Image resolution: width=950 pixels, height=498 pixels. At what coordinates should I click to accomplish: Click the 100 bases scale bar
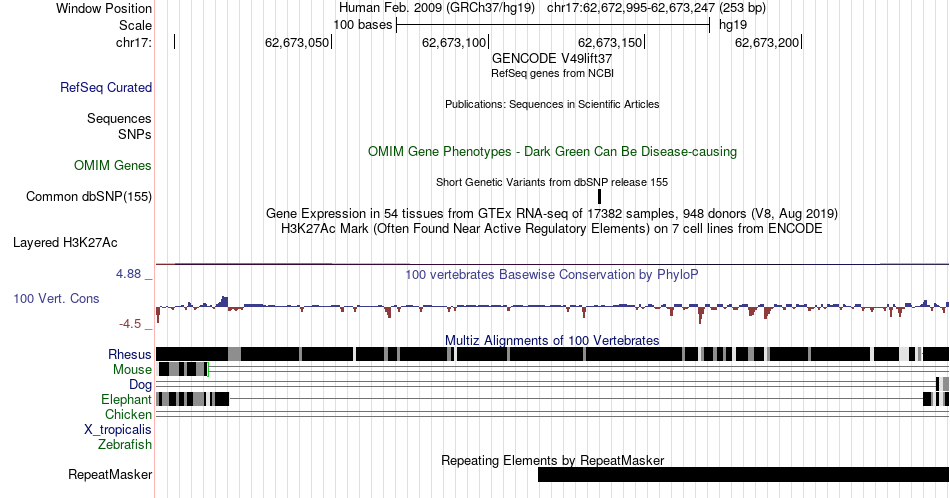pyautogui.click(x=553, y=25)
